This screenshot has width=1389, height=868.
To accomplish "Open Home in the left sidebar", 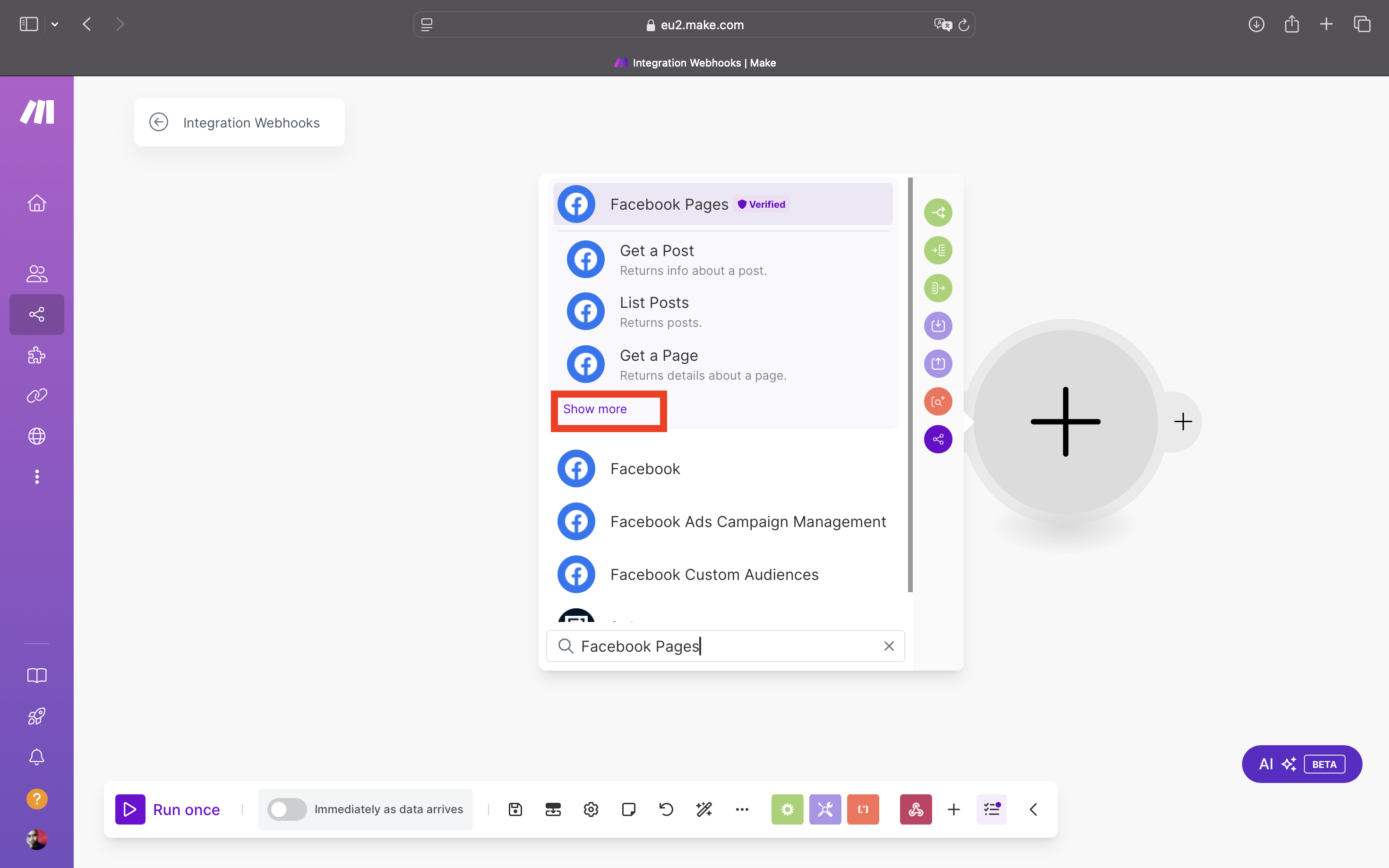I will (37, 203).
